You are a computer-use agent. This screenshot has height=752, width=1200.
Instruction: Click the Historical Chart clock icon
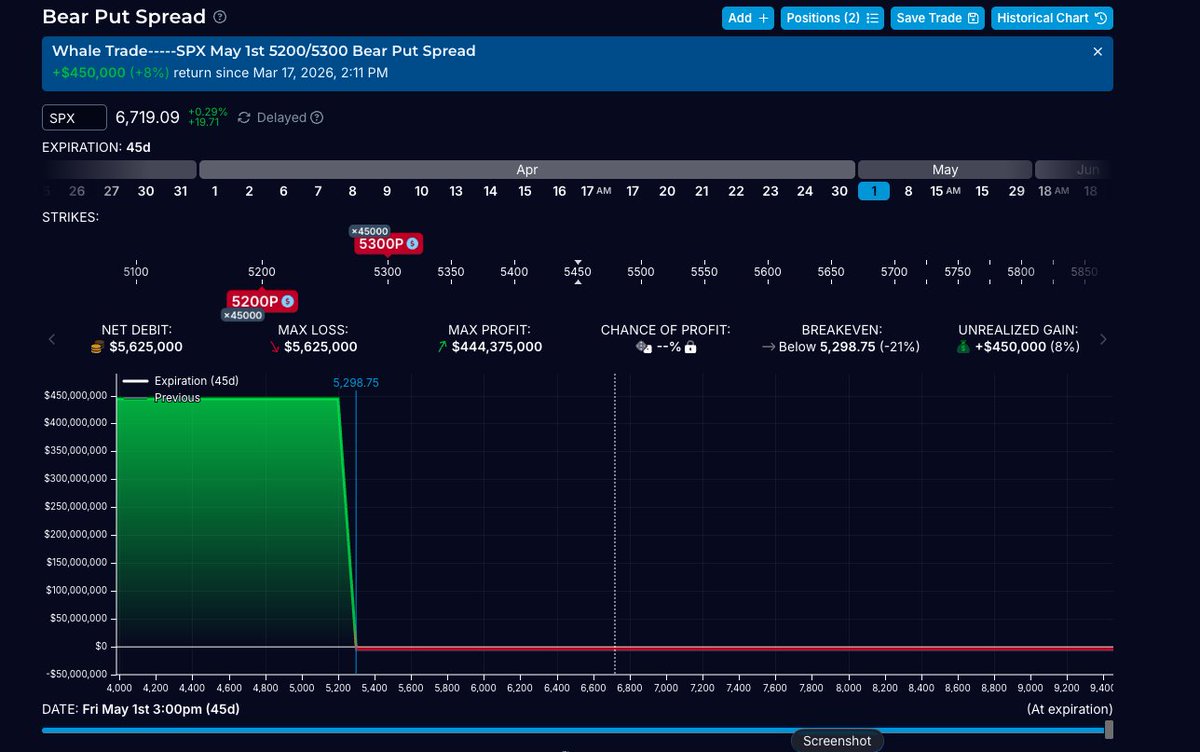pos(1100,18)
